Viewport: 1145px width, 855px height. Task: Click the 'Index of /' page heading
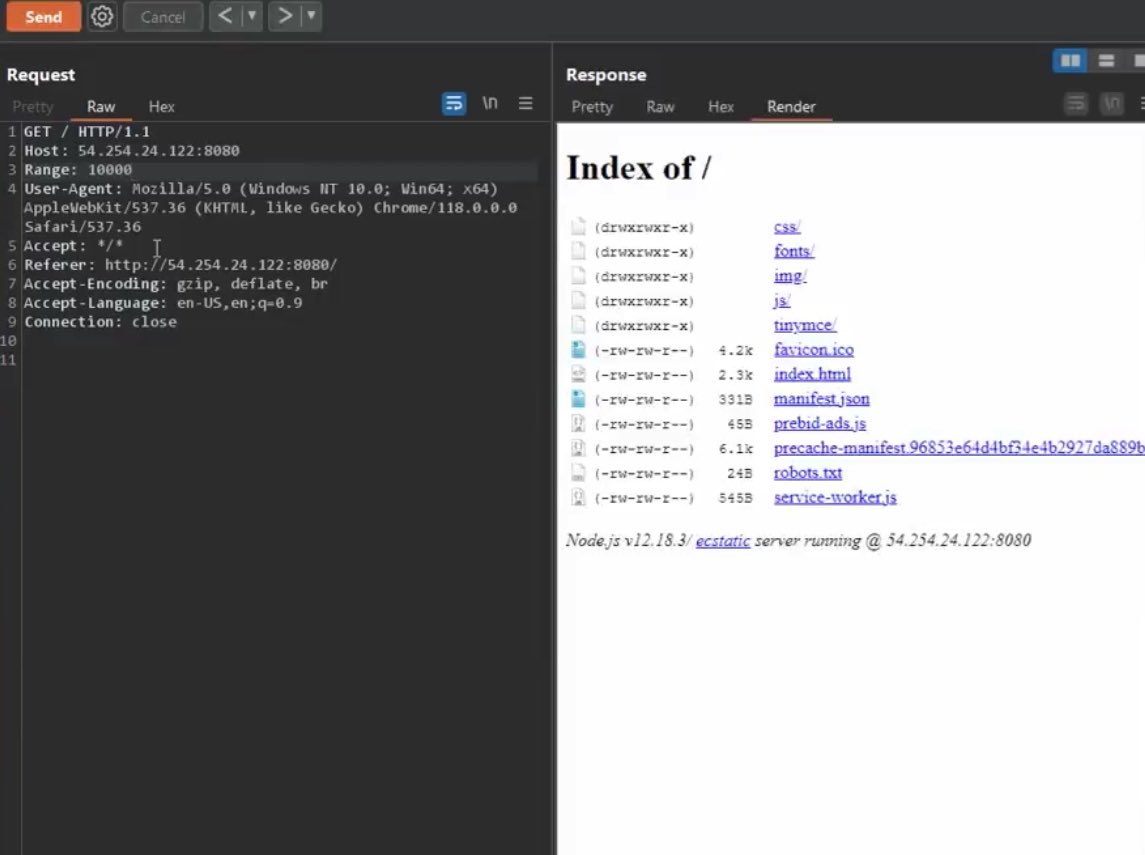pos(639,169)
